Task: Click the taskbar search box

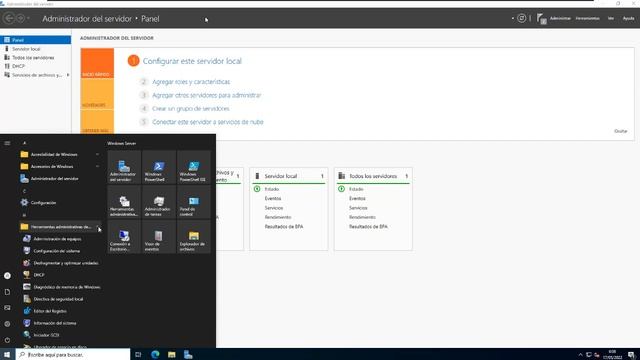Action: point(73,354)
